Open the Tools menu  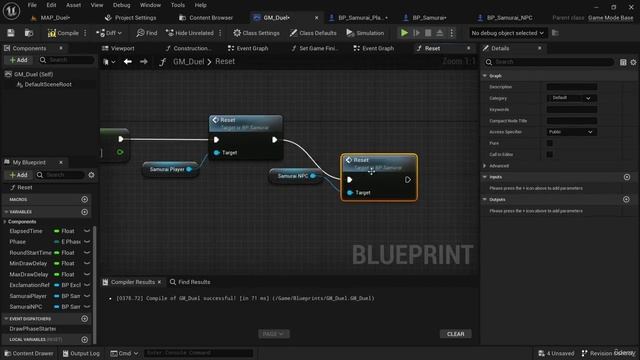click(x=178, y=5)
